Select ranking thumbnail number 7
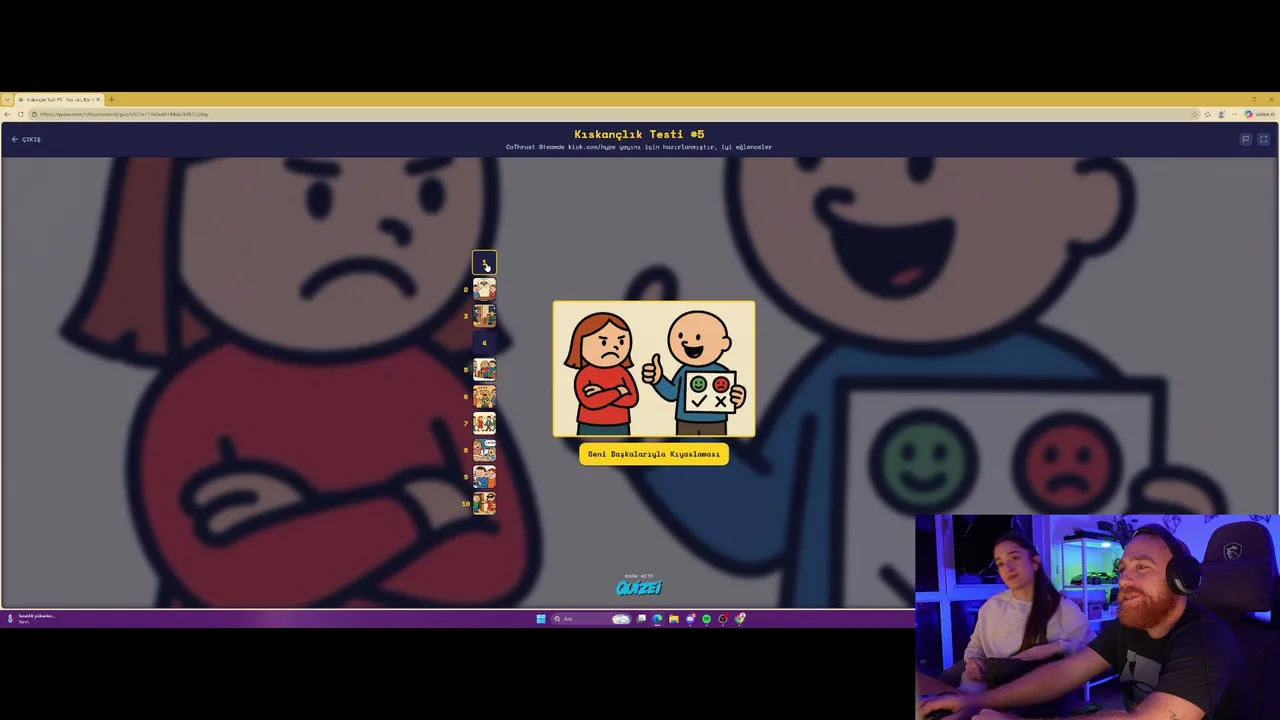The height and width of the screenshot is (720, 1280). [x=484, y=423]
